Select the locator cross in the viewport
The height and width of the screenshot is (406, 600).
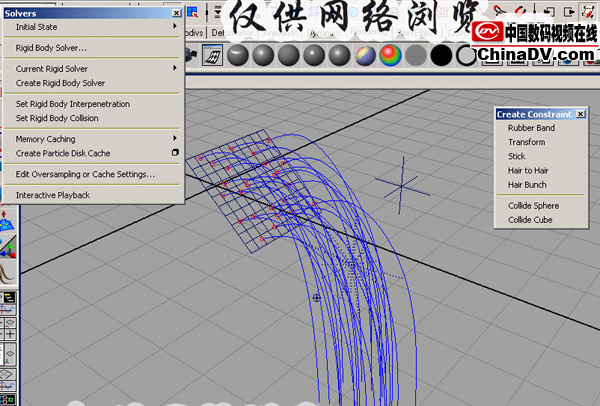[402, 186]
